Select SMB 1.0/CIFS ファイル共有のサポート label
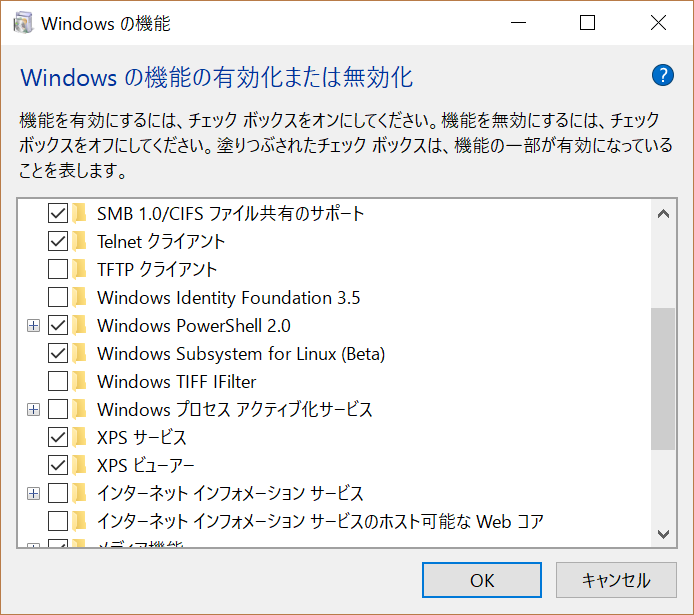This screenshot has height=615, width=694. click(231, 214)
